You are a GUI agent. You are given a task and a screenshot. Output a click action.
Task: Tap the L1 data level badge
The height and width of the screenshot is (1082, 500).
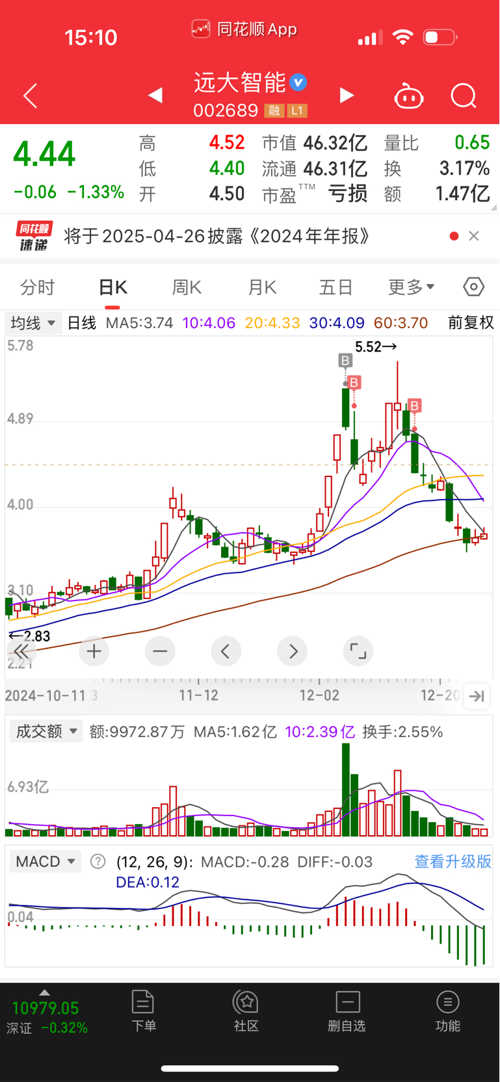click(x=297, y=110)
